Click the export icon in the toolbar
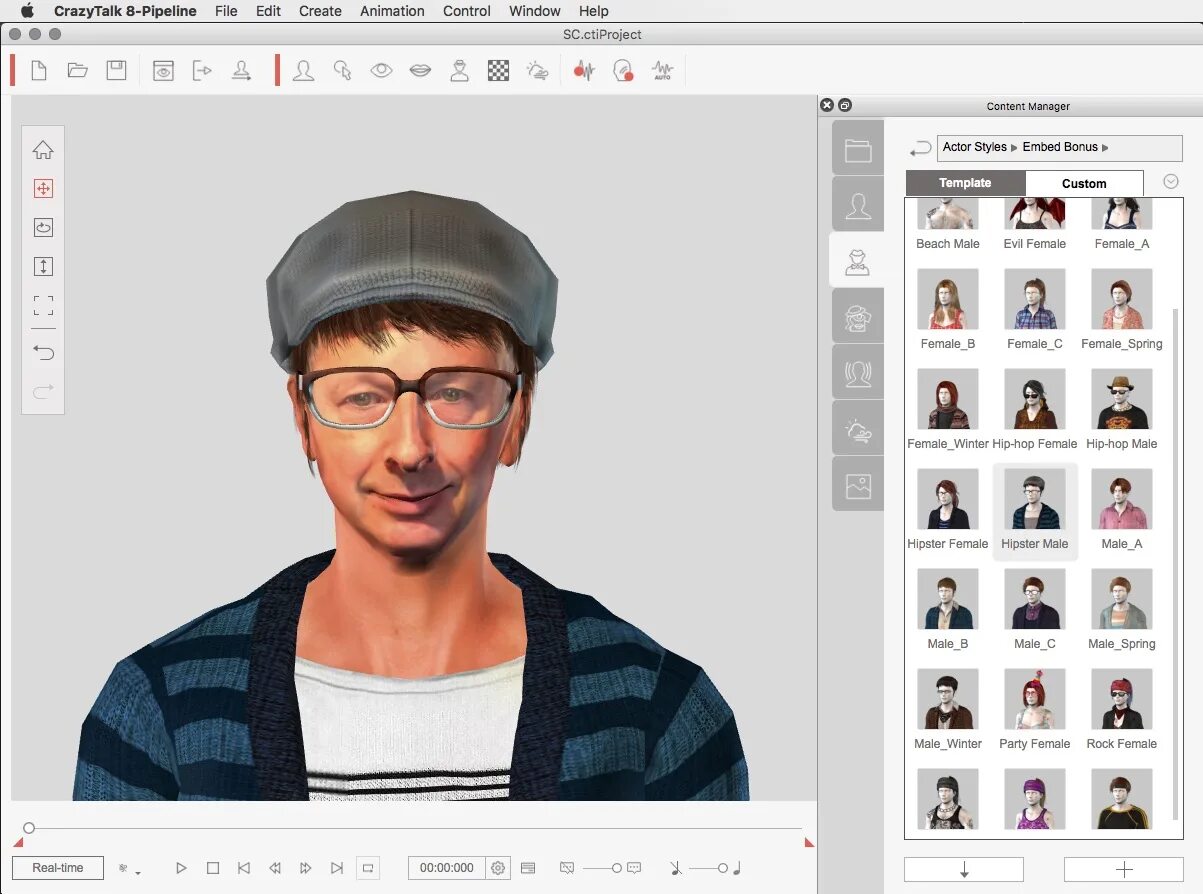Image resolution: width=1203 pixels, height=894 pixels. pos(202,71)
